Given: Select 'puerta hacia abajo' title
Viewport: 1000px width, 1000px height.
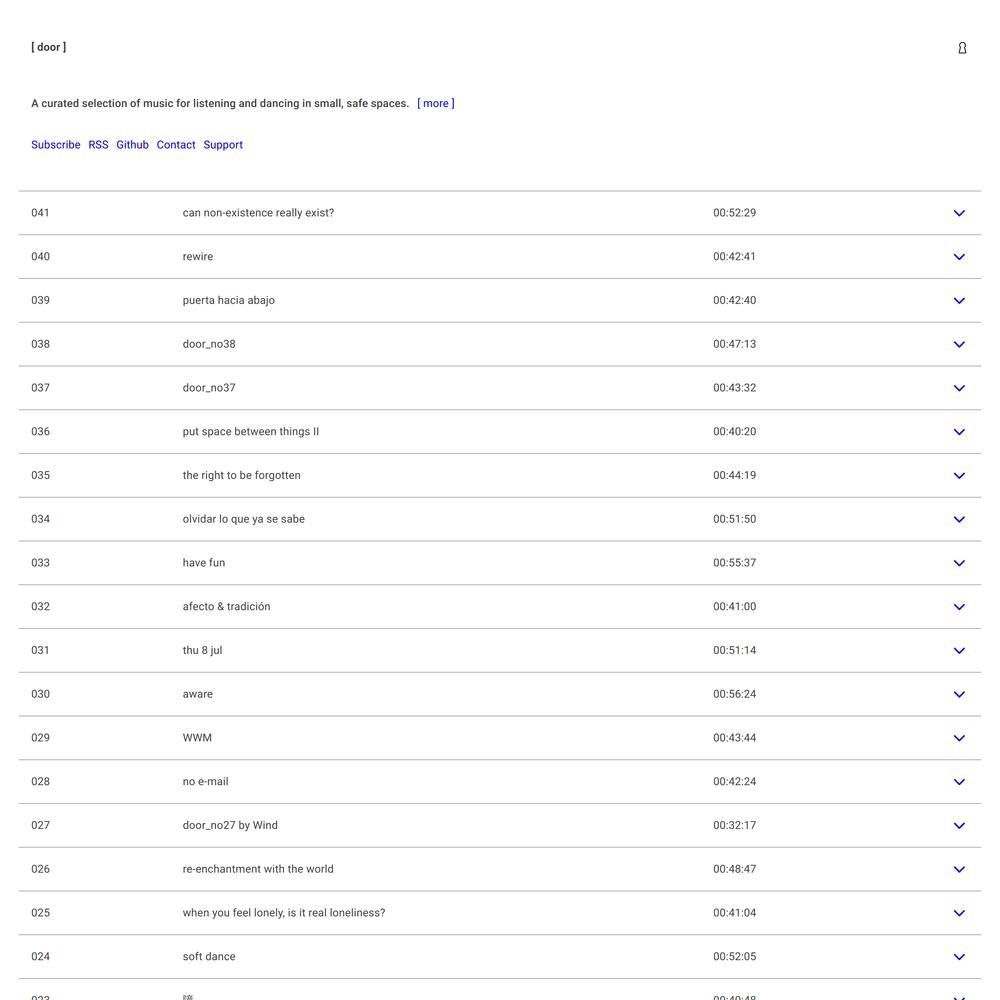Looking at the screenshot, I should pos(228,300).
